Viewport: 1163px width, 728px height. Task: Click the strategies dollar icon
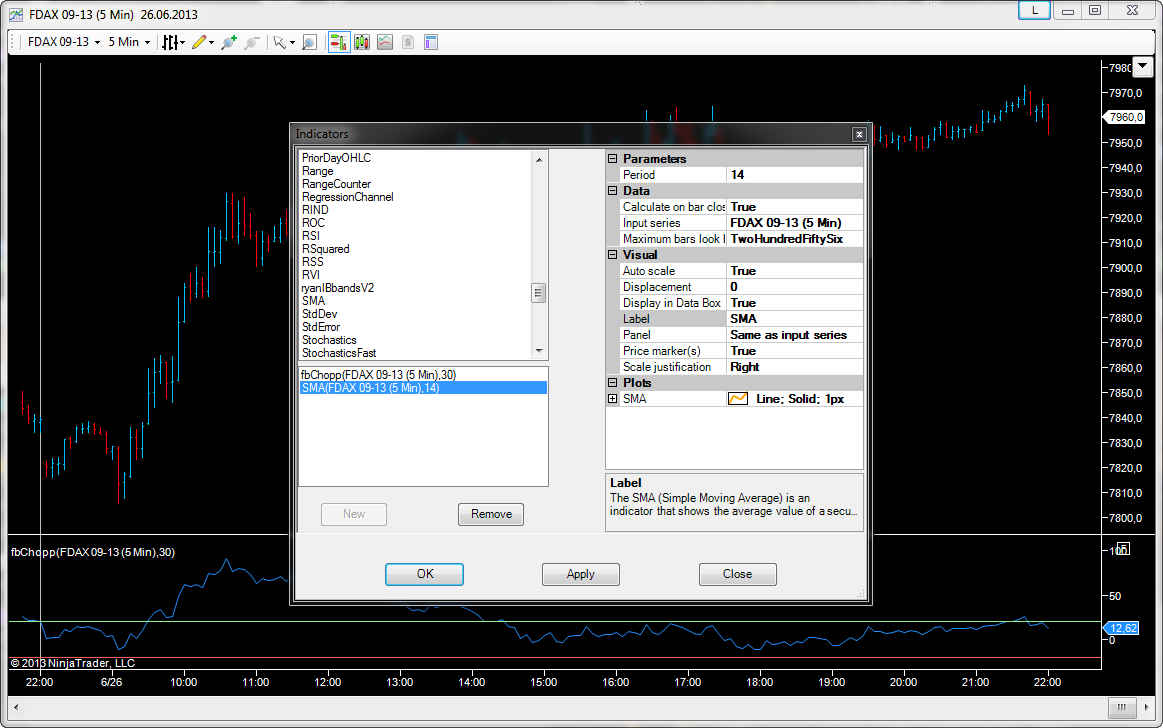tap(408, 42)
